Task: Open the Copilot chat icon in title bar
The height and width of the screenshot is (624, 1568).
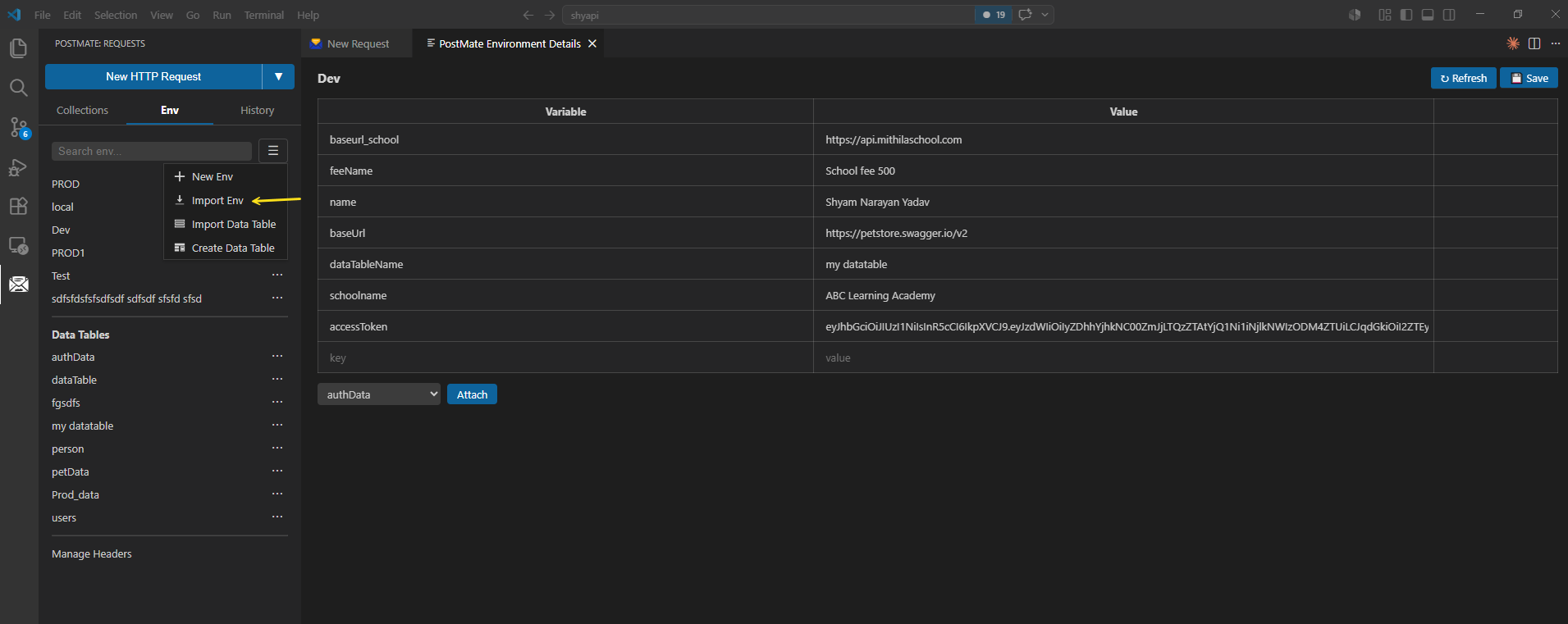Action: (1025, 15)
